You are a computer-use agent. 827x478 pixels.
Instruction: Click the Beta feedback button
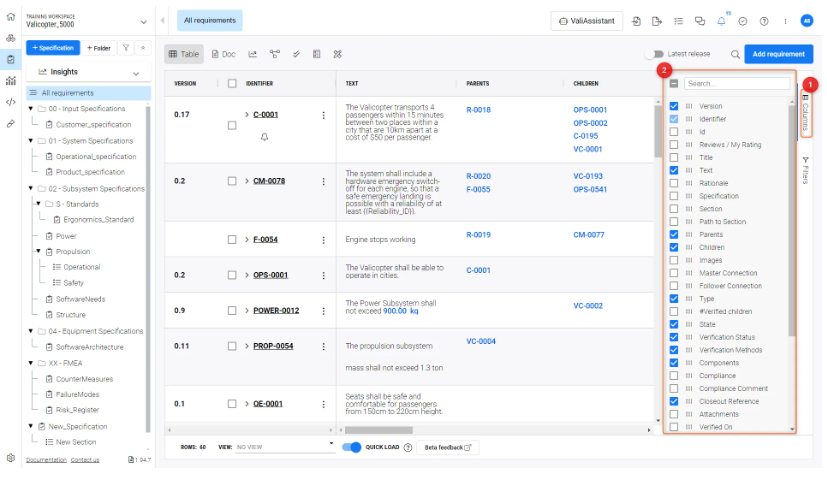(x=447, y=447)
